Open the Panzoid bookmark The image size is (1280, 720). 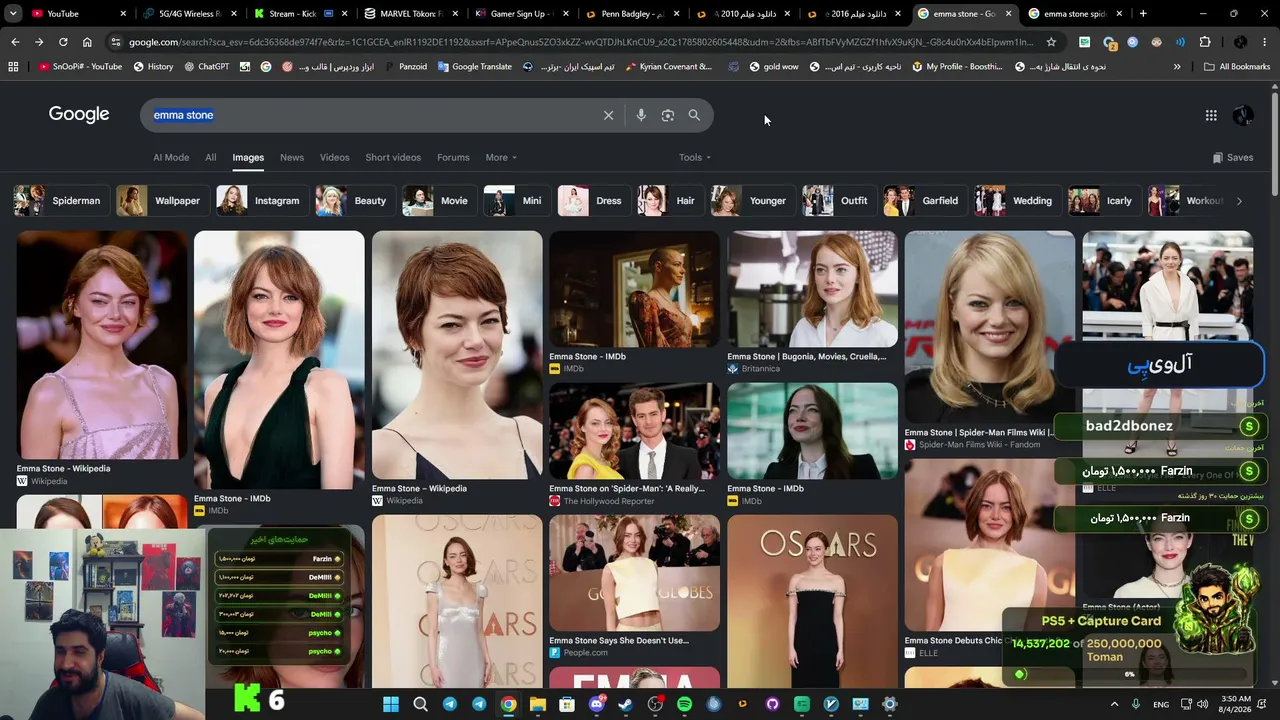pos(405,67)
